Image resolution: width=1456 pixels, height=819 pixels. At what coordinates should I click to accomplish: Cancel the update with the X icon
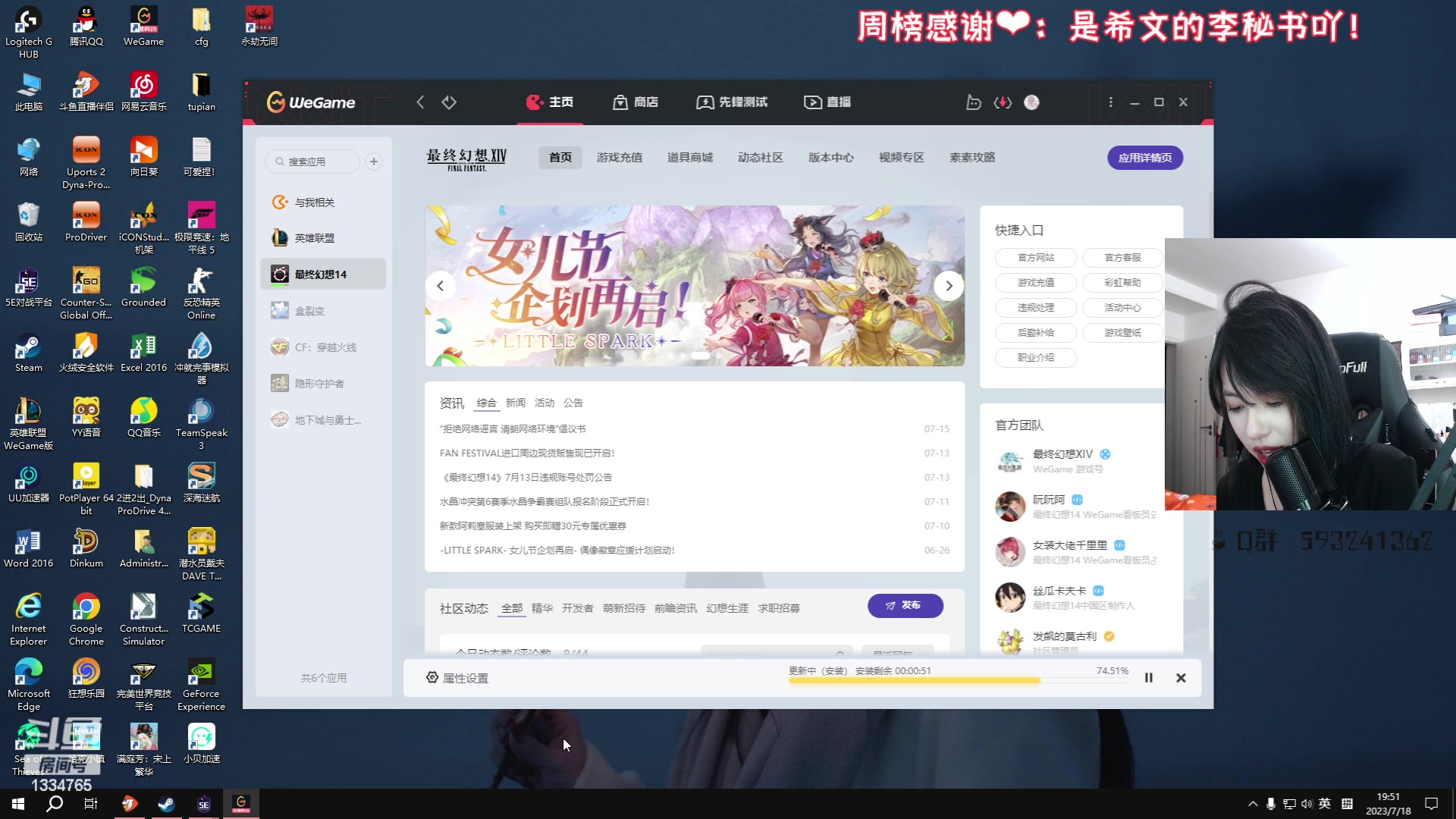tap(1181, 678)
